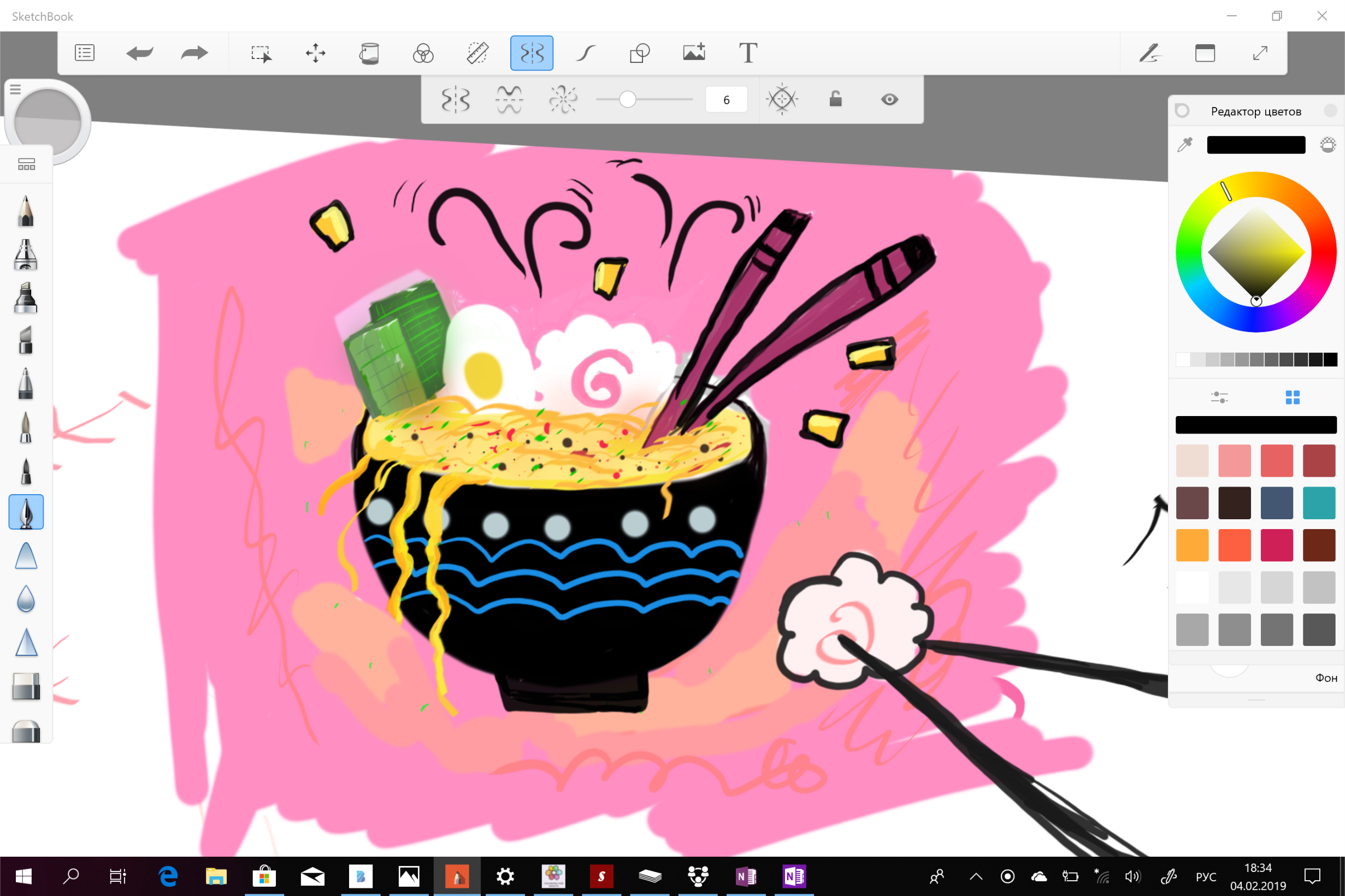This screenshot has height=896, width=1345.
Task: Select the Ballpoint pen brush
Action: 26,383
